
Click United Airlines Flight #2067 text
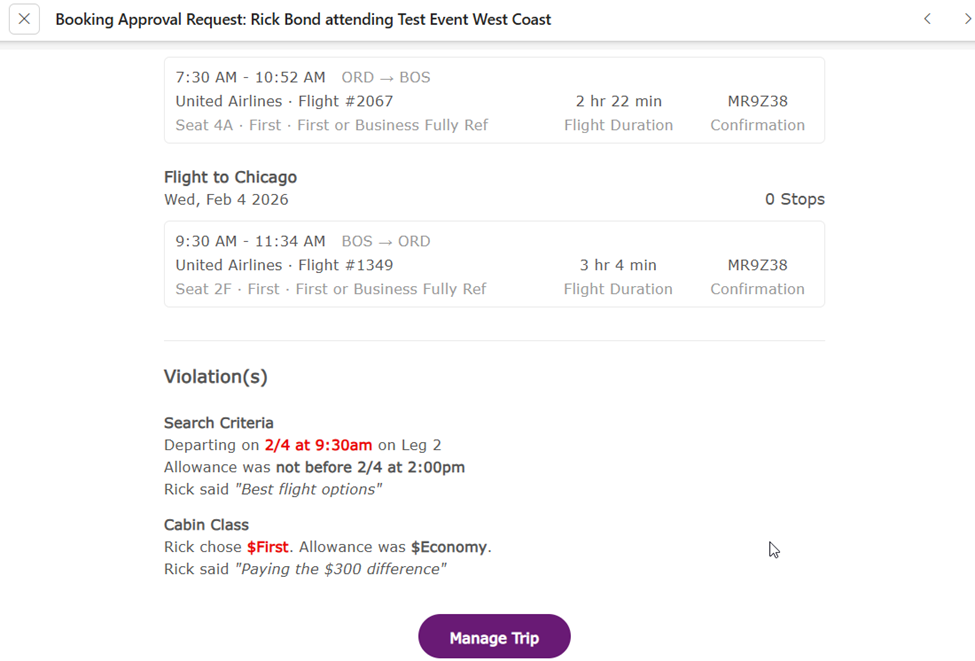pos(284,101)
